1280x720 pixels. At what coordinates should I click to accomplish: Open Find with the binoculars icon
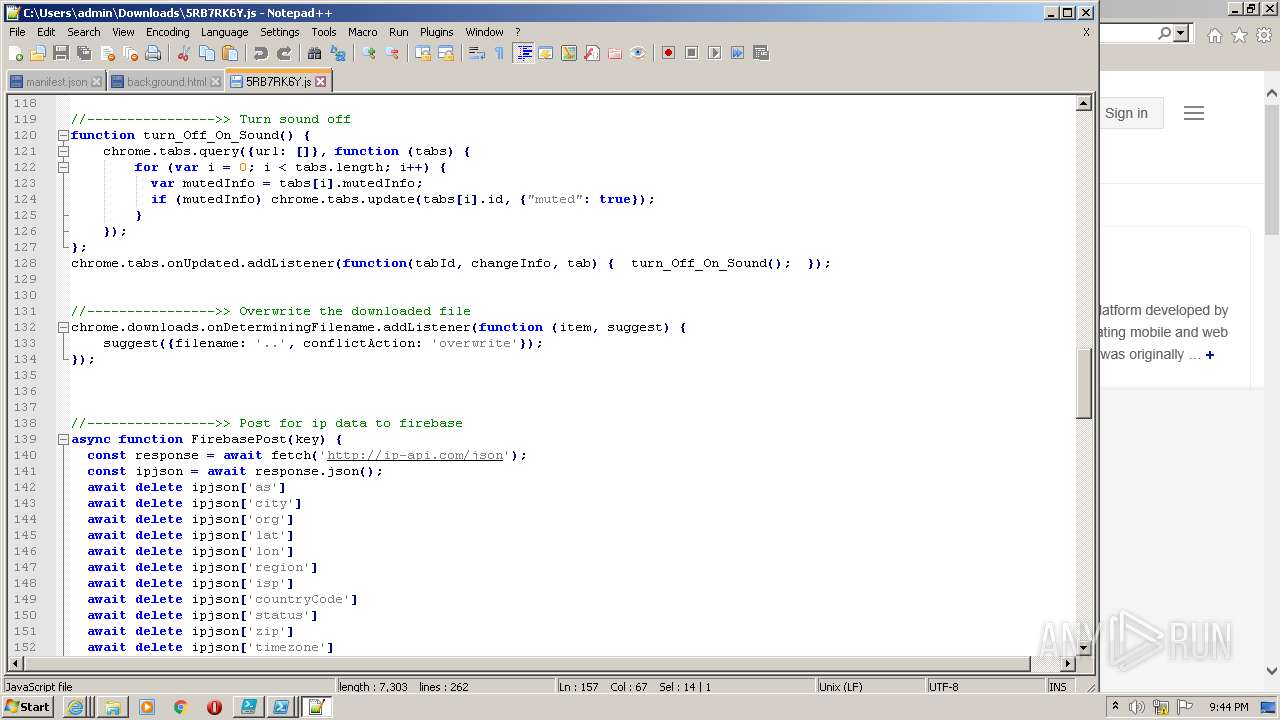click(x=315, y=53)
